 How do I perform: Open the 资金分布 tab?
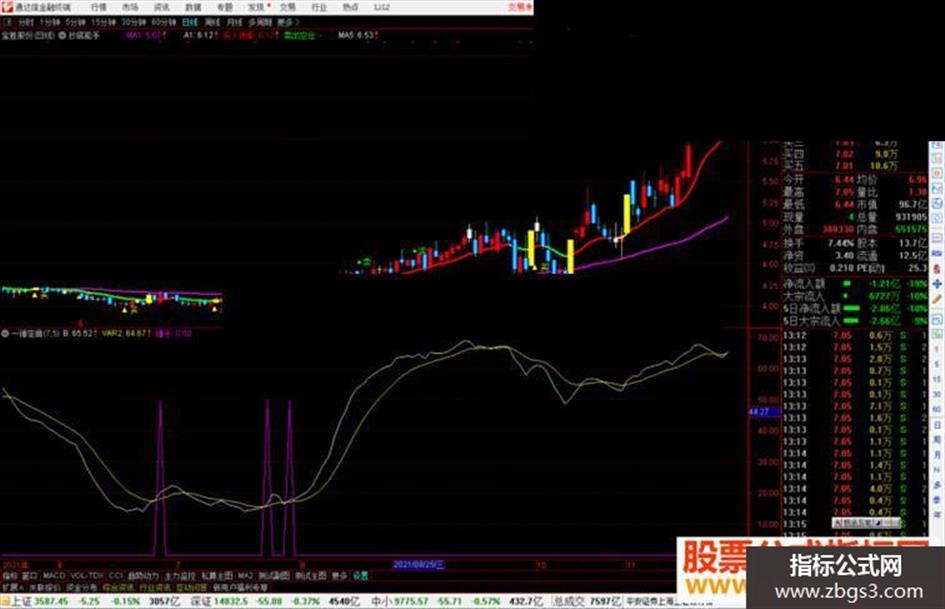pyautogui.click(x=81, y=587)
